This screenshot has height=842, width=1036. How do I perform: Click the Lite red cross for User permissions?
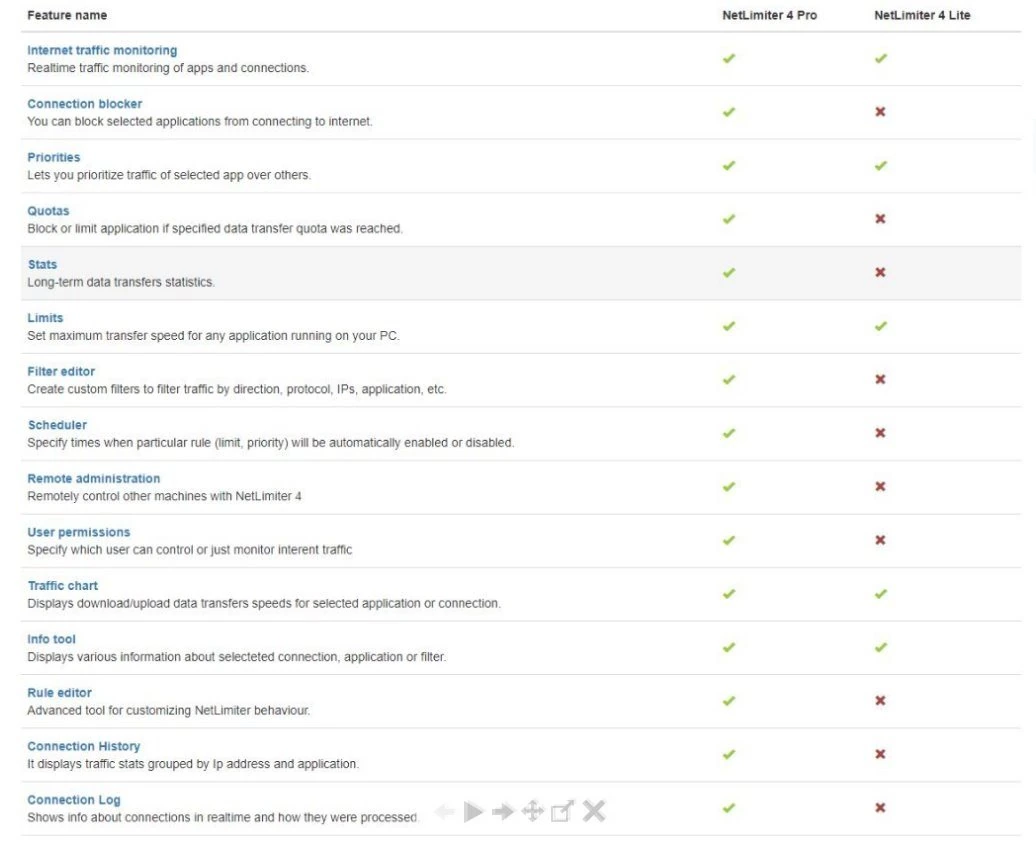coord(880,540)
